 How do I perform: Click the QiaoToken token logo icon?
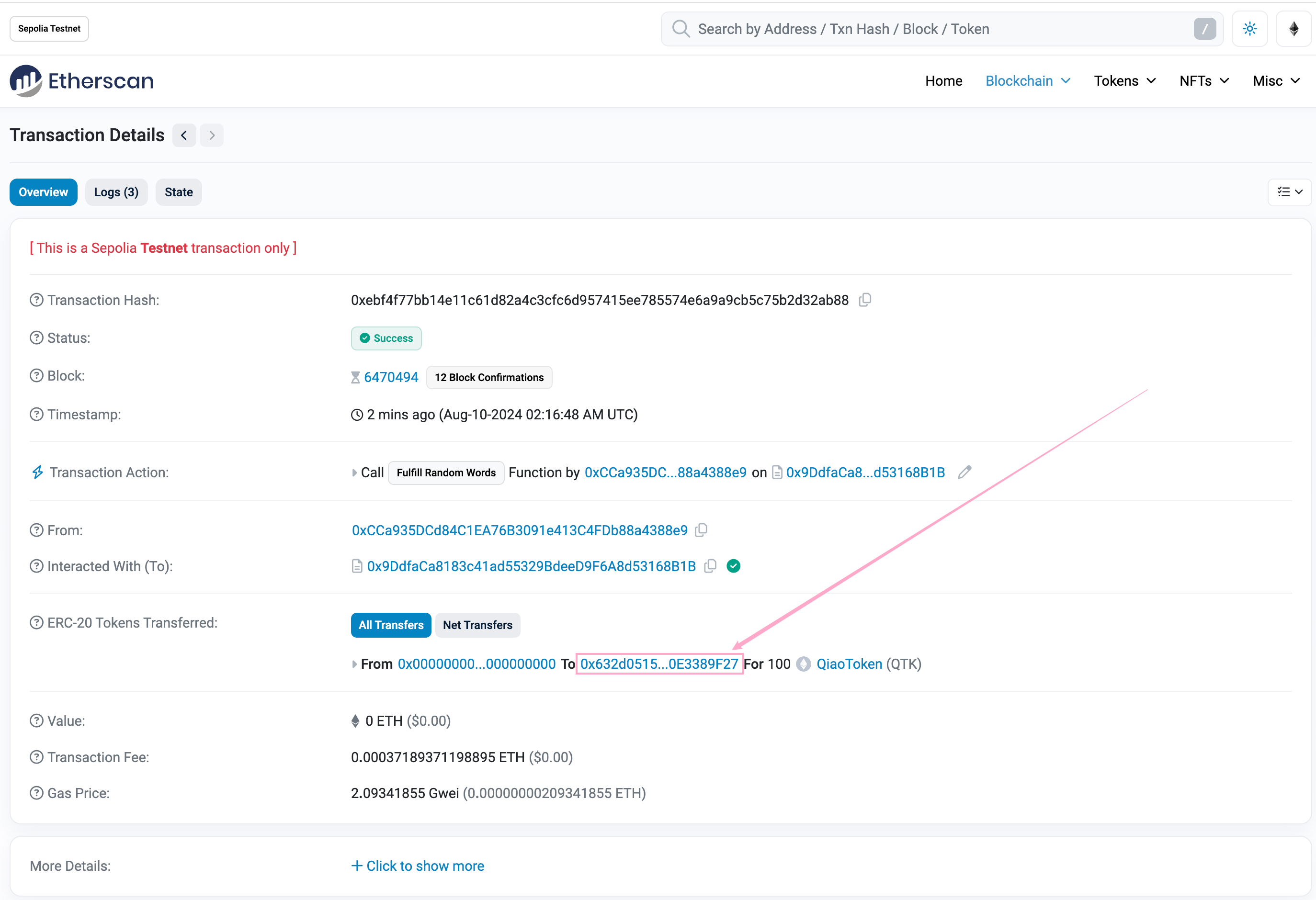[x=804, y=664]
